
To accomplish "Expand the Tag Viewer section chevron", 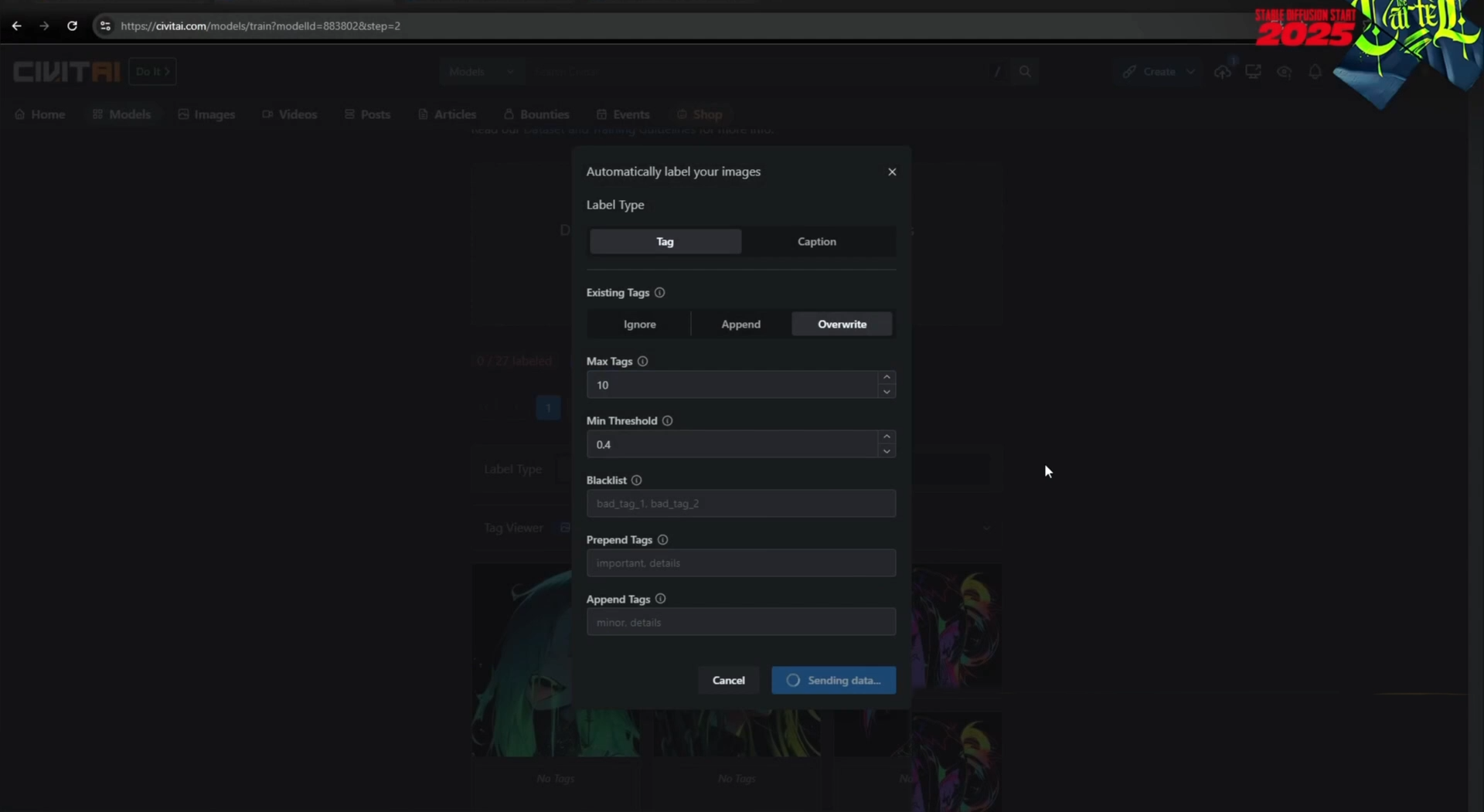I will (x=986, y=528).
